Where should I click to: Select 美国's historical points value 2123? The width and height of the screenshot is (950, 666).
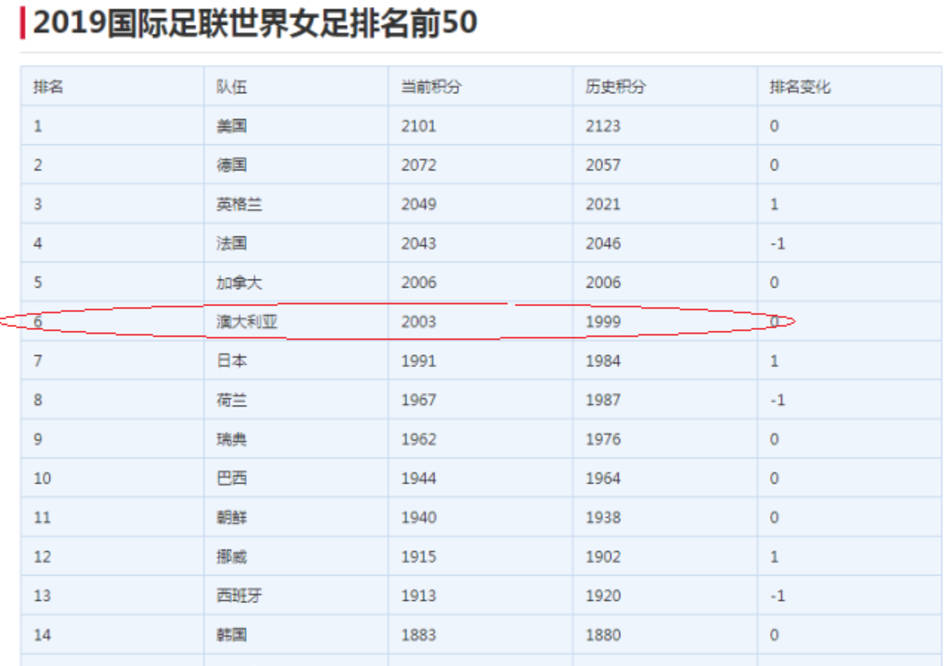click(603, 126)
